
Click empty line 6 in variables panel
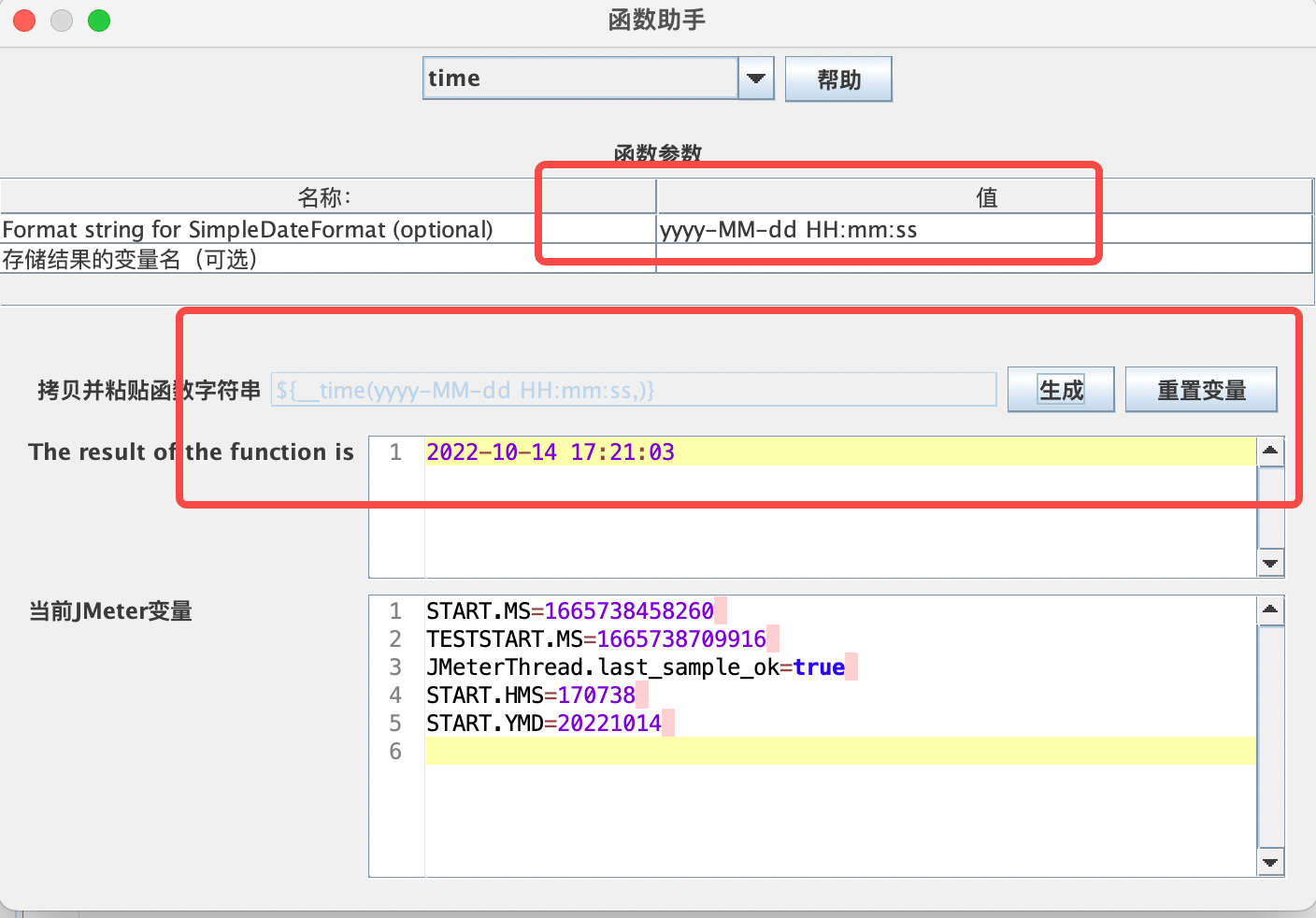click(840, 751)
